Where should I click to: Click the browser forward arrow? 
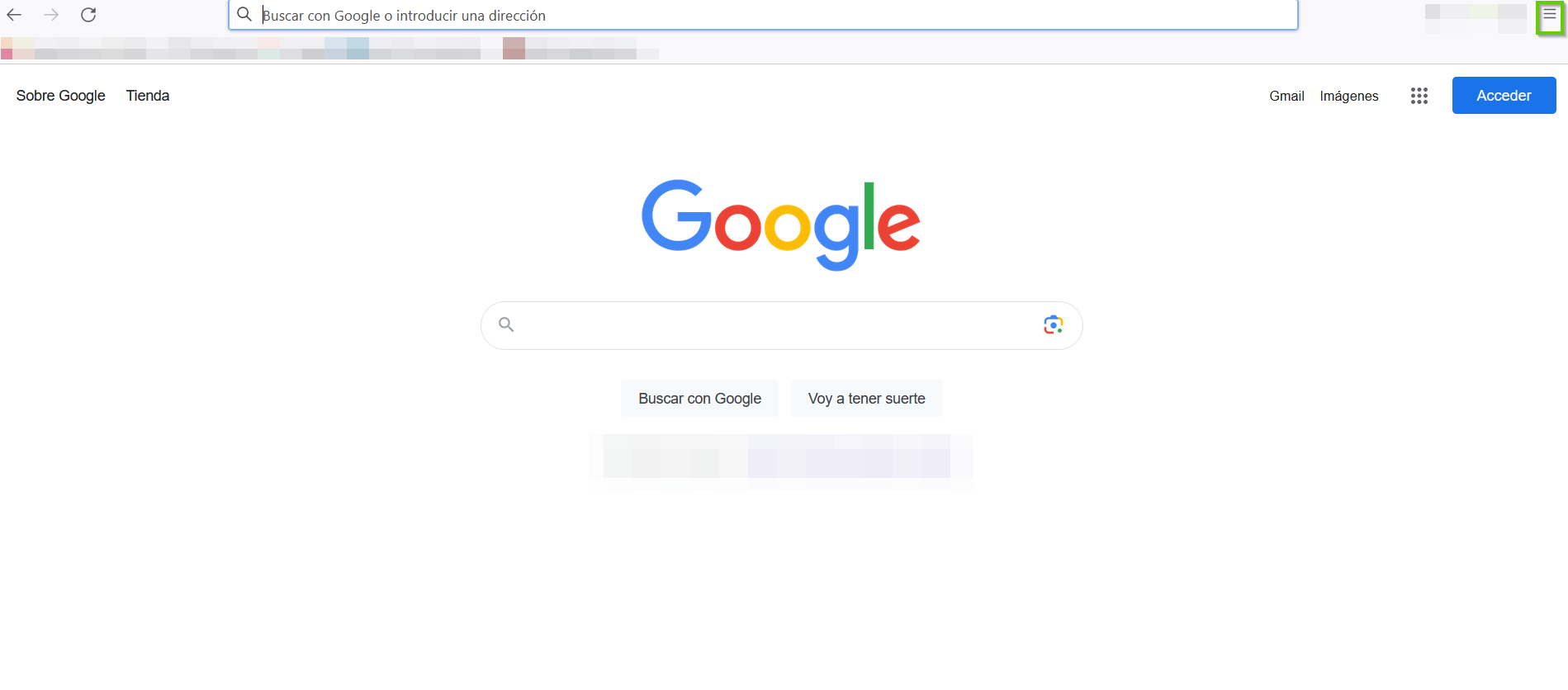pyautogui.click(x=51, y=15)
